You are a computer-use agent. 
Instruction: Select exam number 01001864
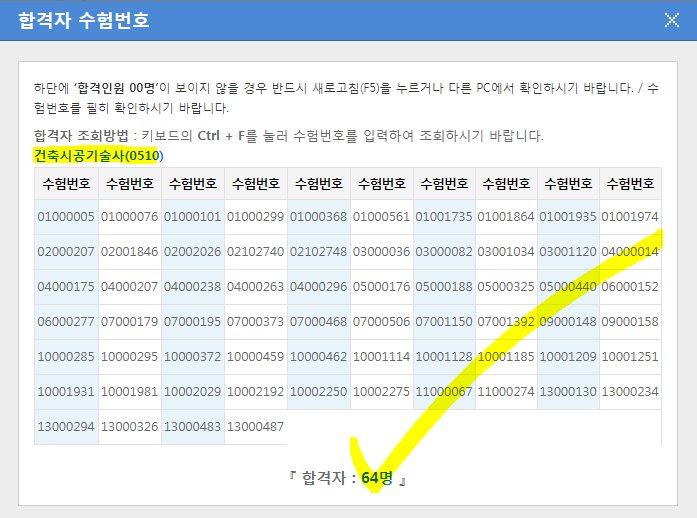(506, 217)
